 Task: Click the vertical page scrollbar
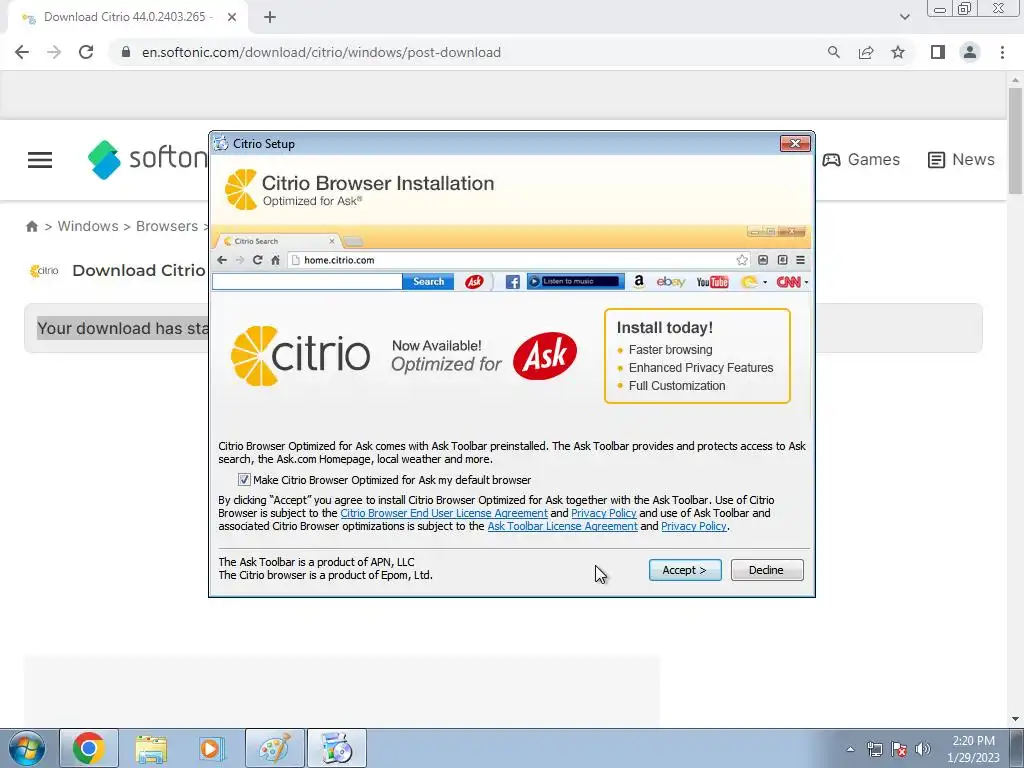1015,140
